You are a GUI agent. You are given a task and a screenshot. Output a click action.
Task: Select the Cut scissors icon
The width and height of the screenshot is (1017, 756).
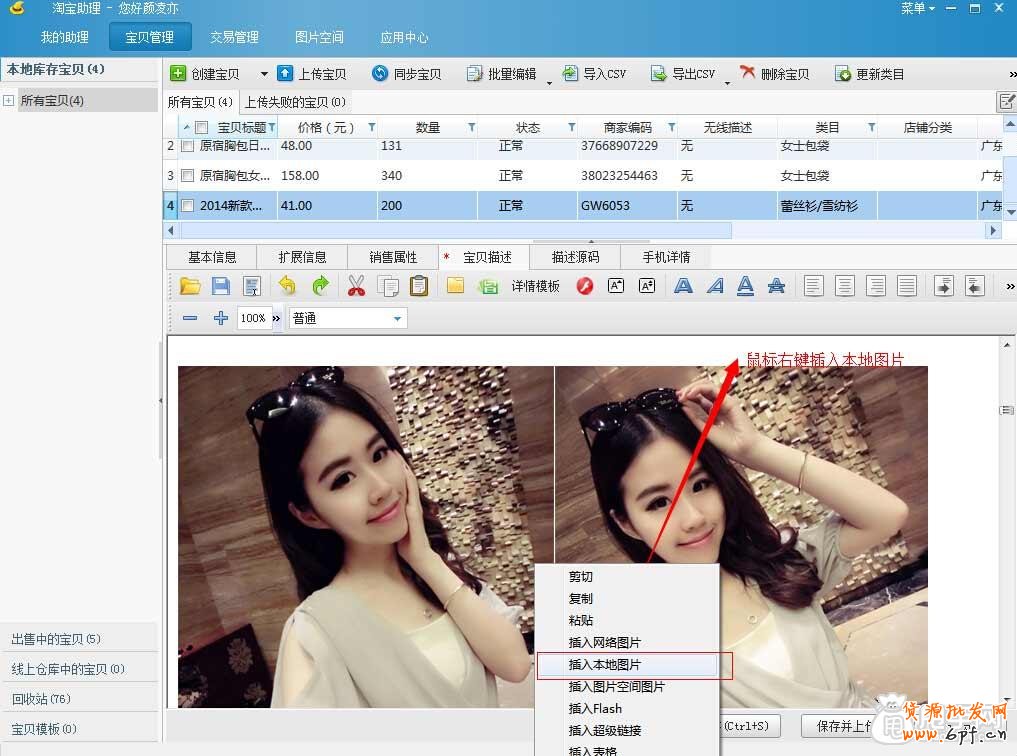coord(355,285)
